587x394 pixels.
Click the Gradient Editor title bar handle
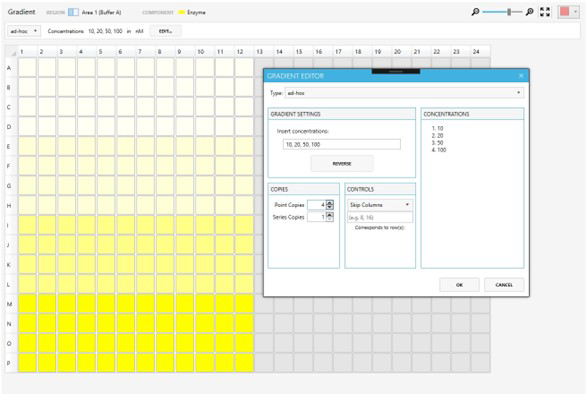(396, 71)
